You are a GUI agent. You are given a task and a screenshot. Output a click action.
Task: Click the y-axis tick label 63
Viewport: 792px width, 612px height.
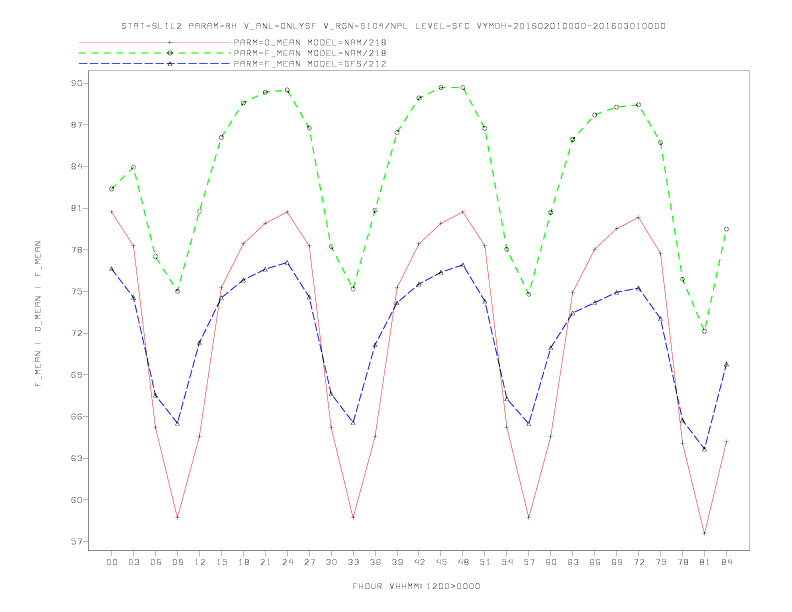point(76,458)
